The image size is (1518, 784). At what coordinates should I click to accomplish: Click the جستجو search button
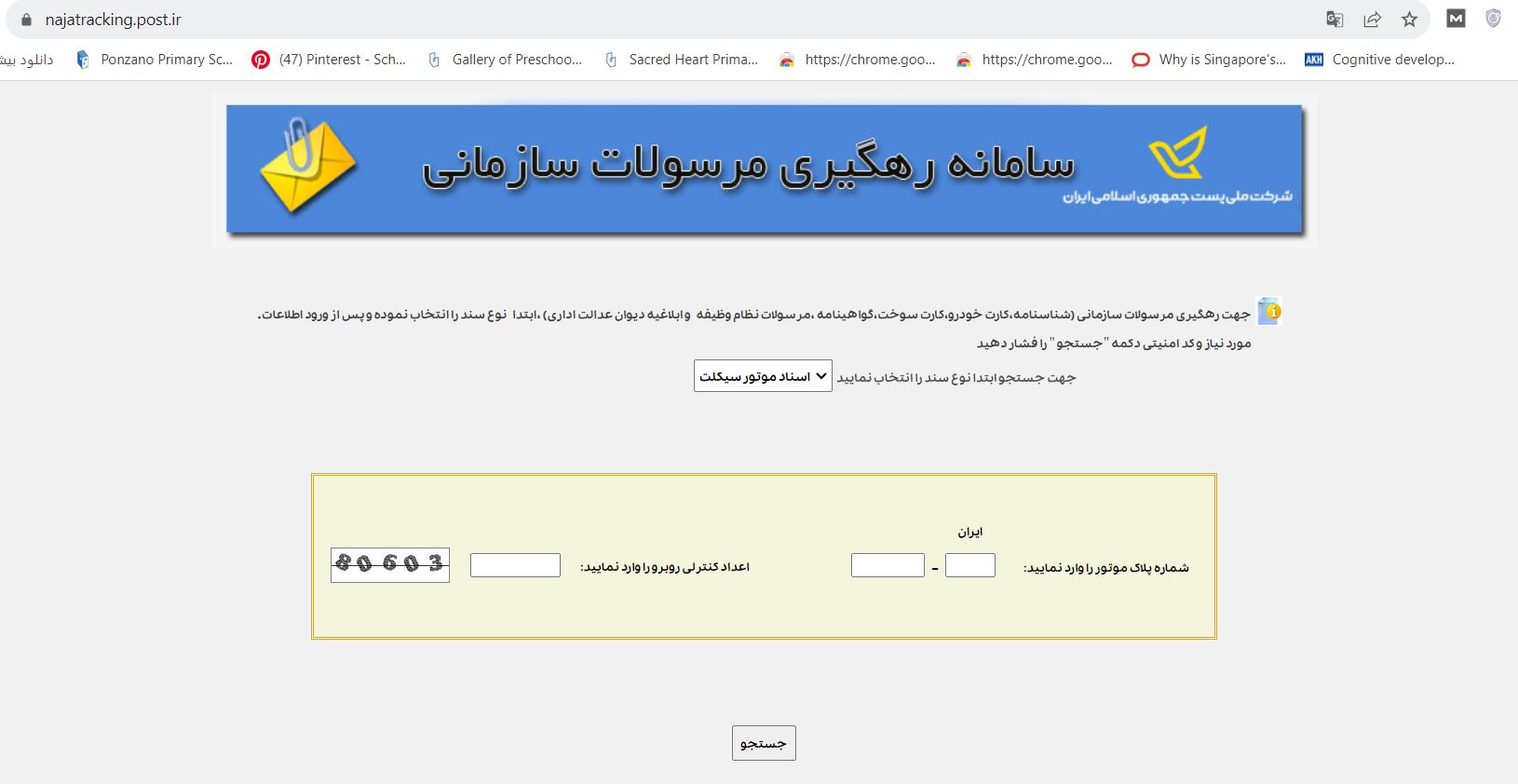764,743
